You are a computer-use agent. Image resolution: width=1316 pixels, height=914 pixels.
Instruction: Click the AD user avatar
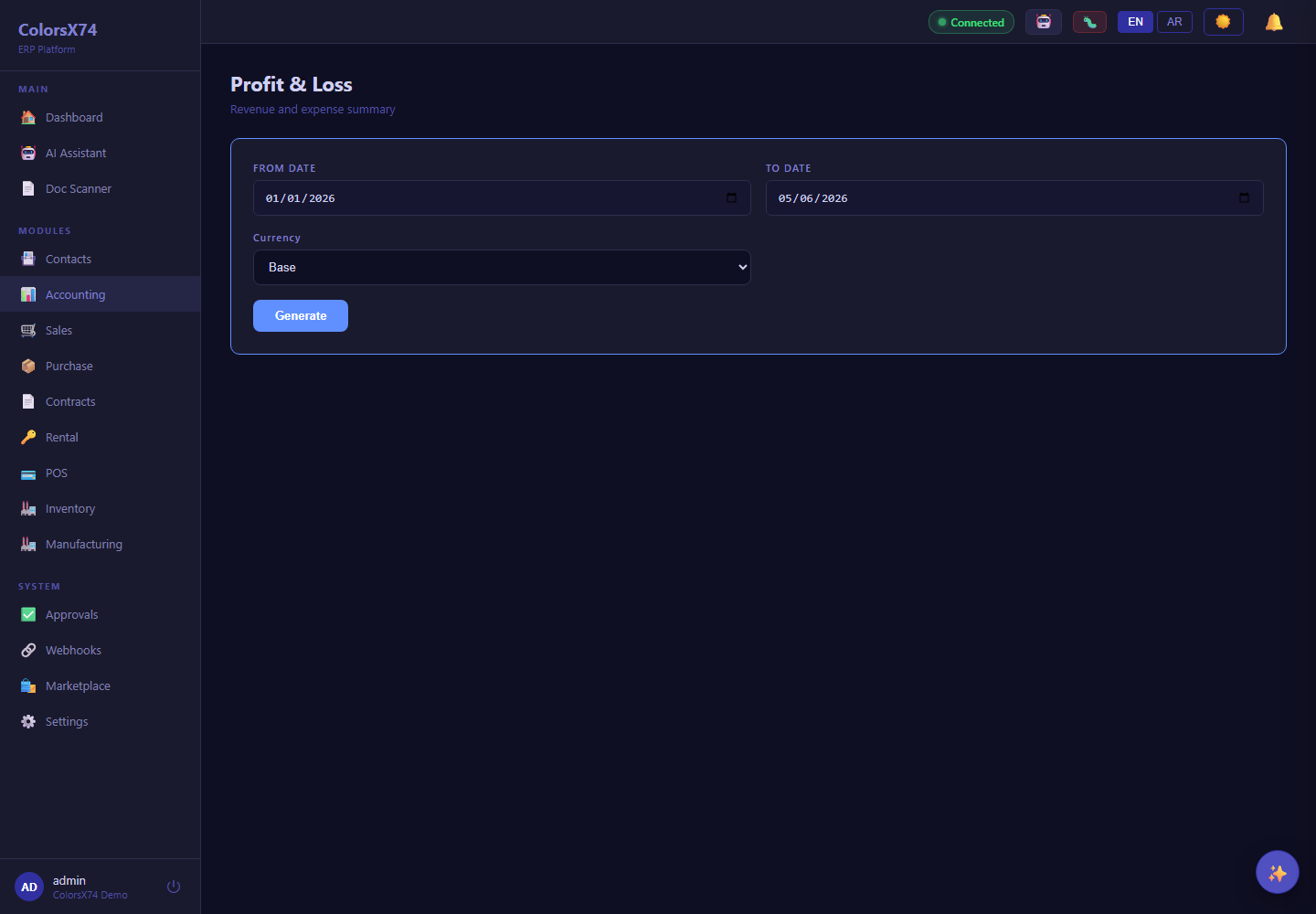click(29, 887)
